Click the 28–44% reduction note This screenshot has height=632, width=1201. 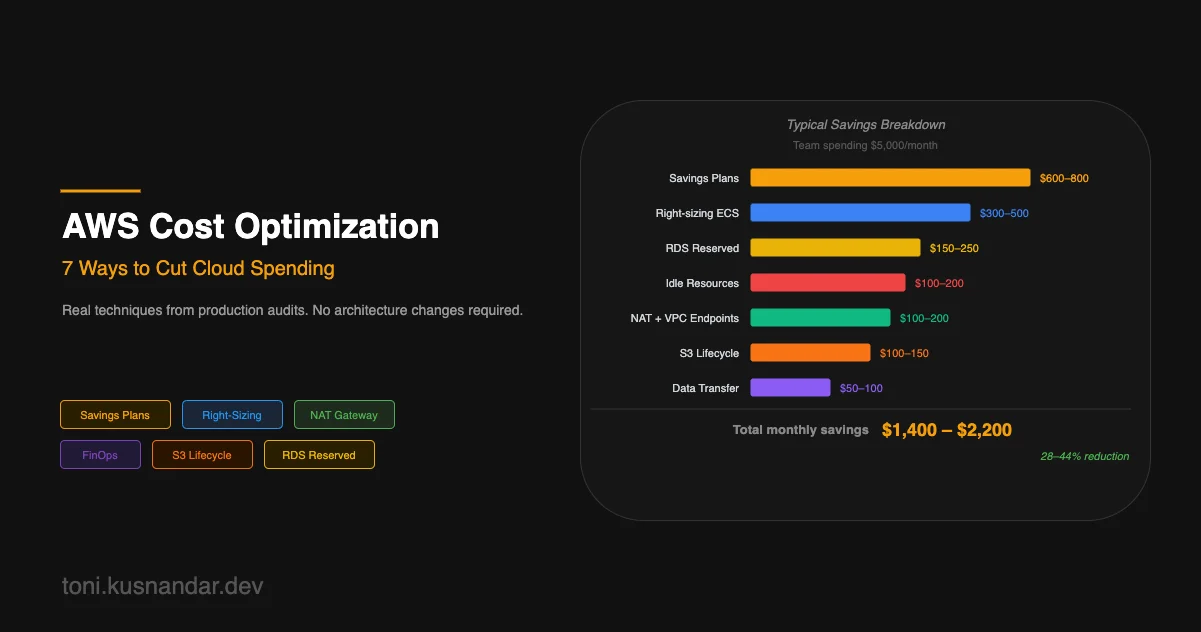1085,456
